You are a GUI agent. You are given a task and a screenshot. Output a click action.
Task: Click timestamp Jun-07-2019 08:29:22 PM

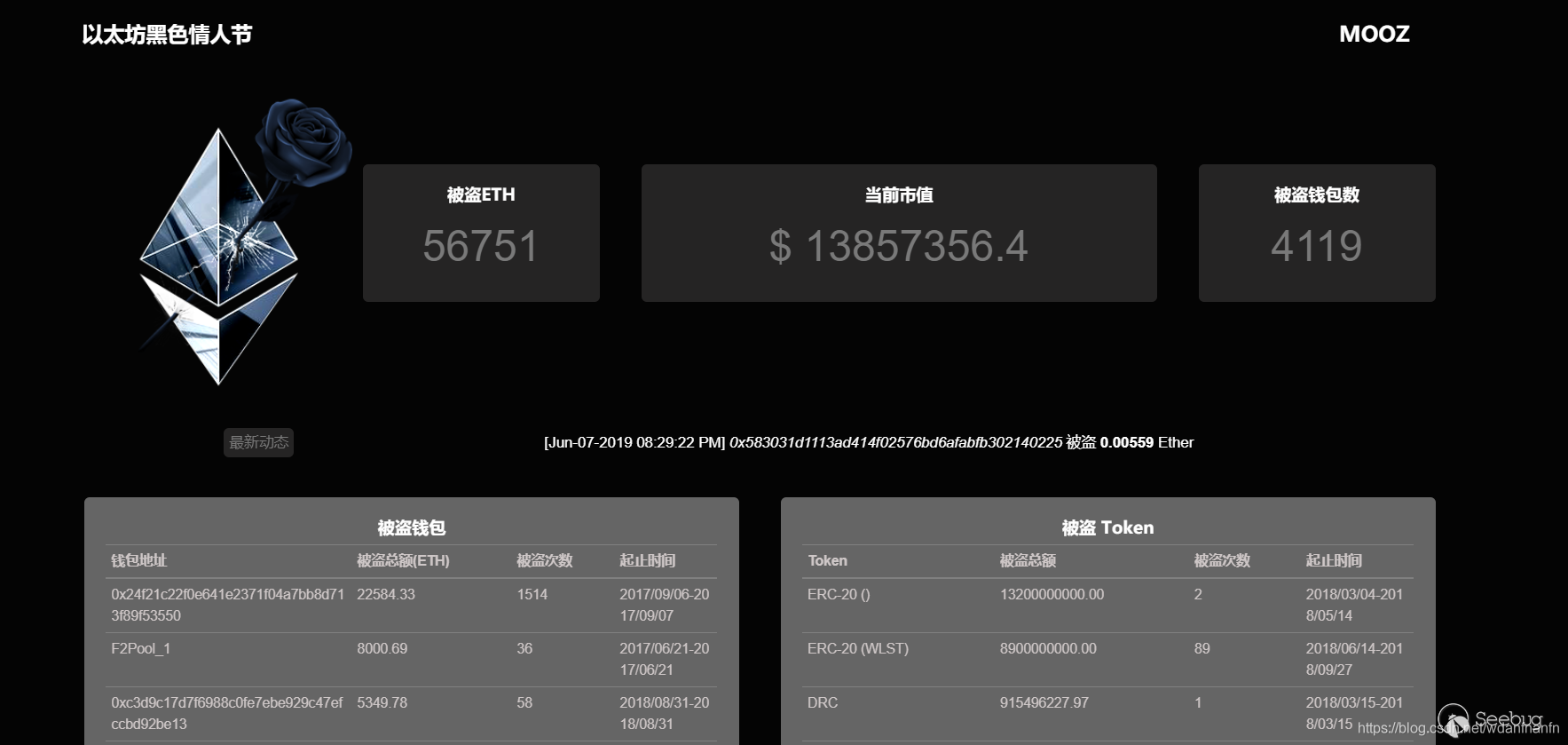pyautogui.click(x=634, y=442)
